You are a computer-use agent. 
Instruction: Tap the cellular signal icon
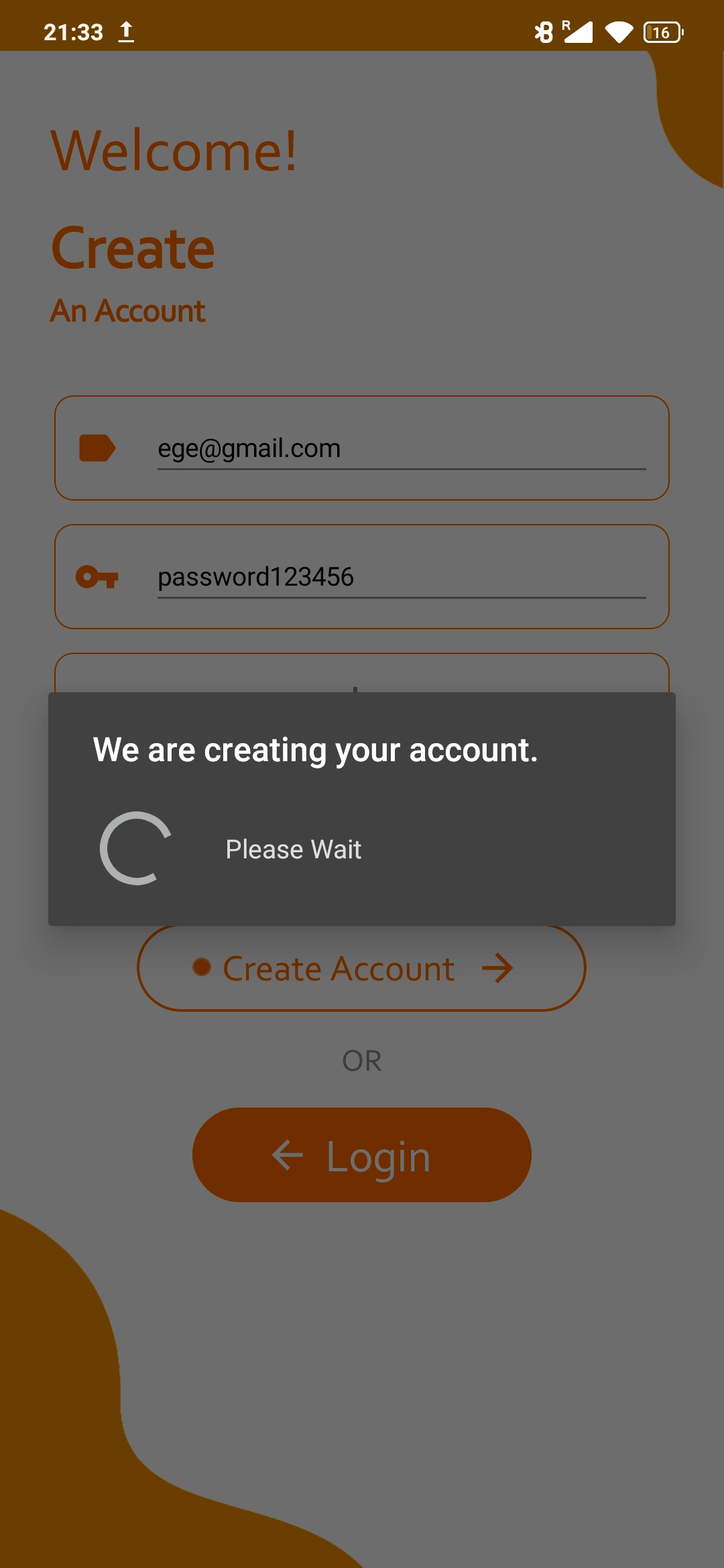click(578, 31)
